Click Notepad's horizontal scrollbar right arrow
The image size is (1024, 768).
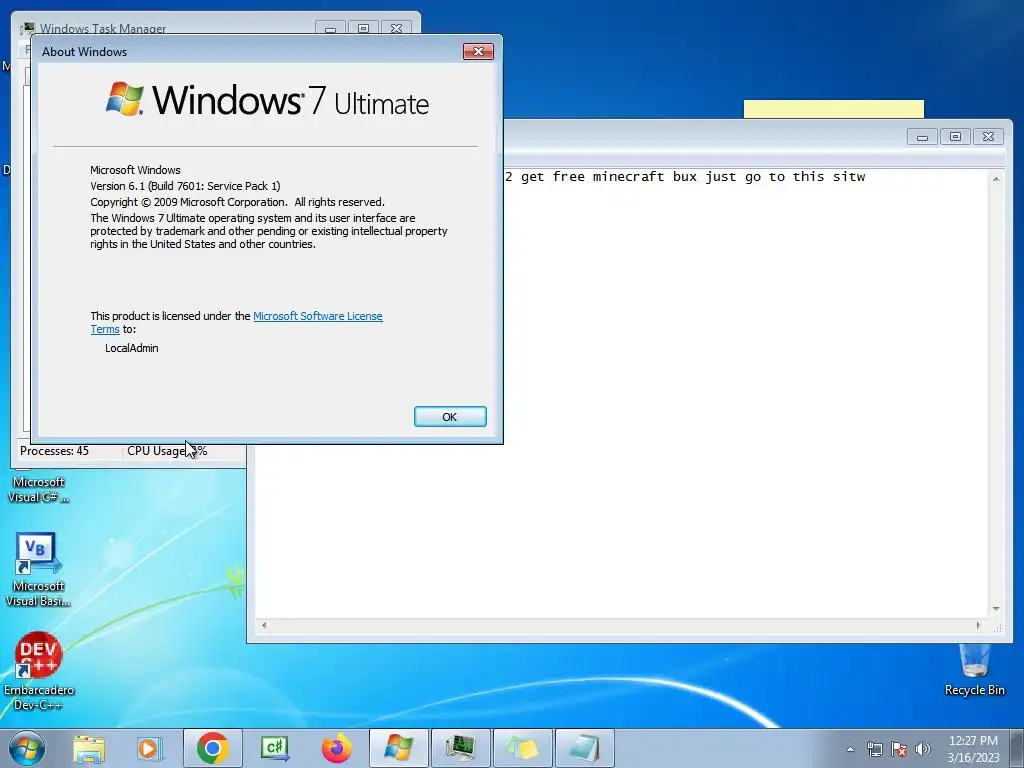click(x=978, y=625)
